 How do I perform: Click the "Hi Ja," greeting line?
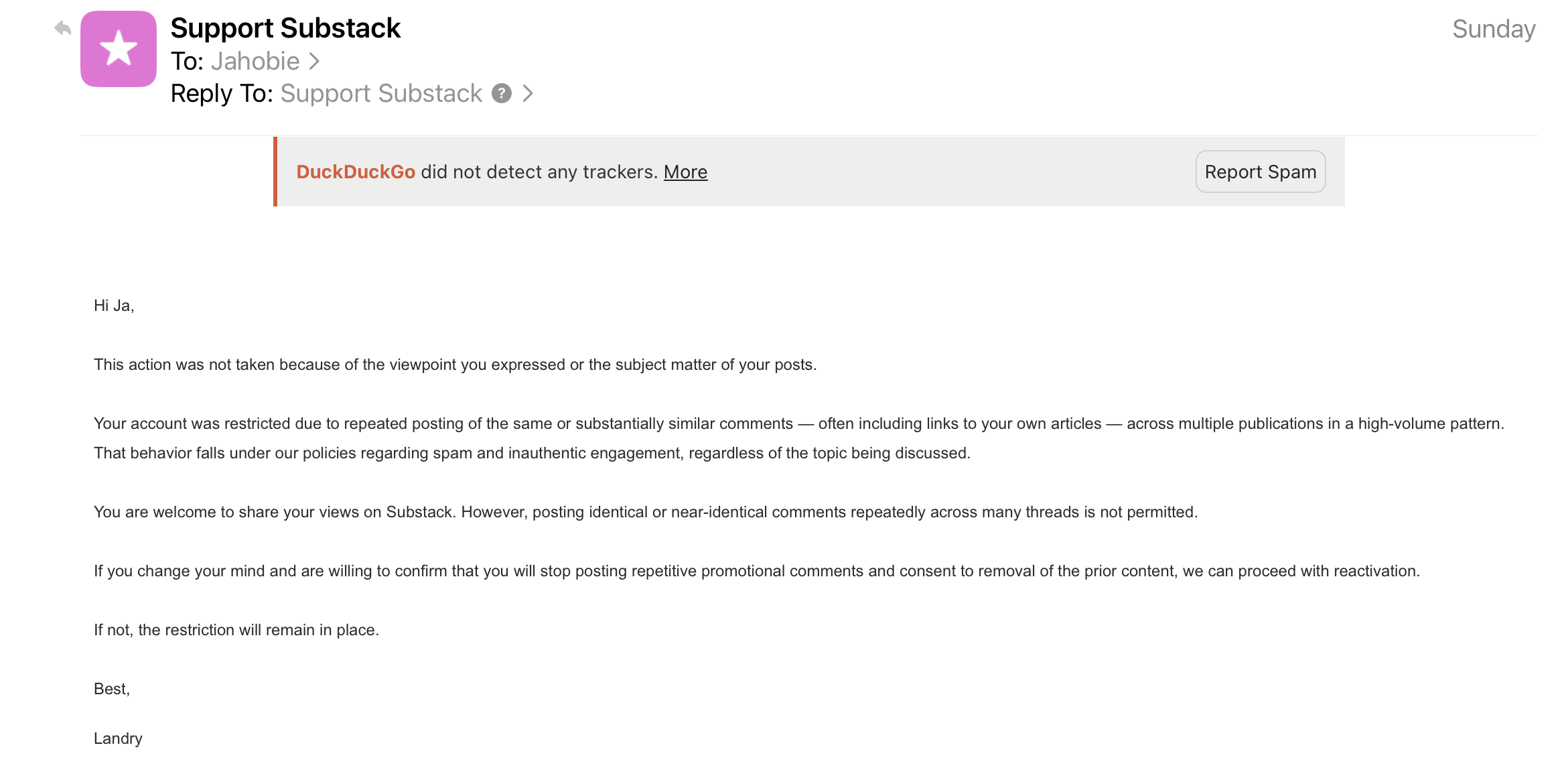click(x=114, y=306)
